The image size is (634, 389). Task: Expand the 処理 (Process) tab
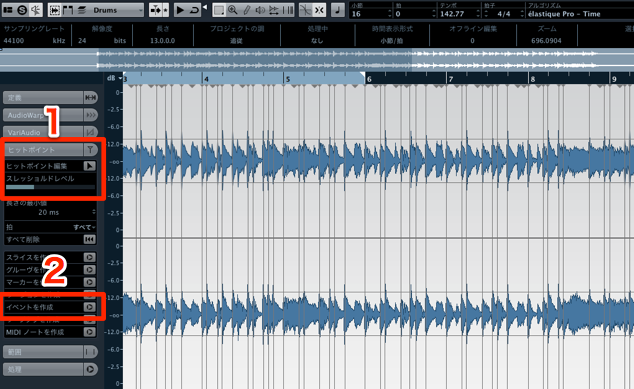pyautogui.click(x=43, y=369)
